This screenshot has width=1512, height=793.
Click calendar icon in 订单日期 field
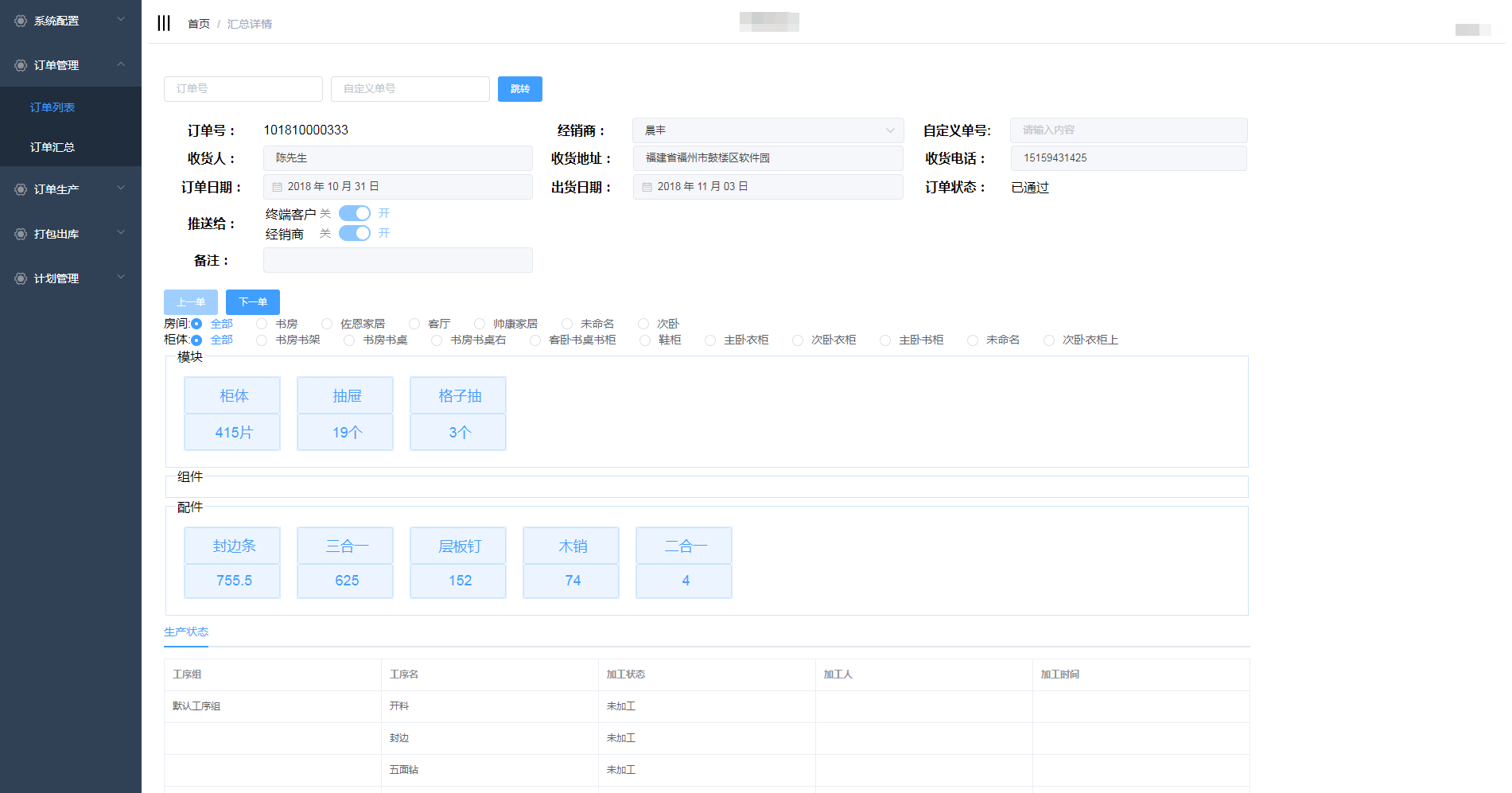(278, 187)
